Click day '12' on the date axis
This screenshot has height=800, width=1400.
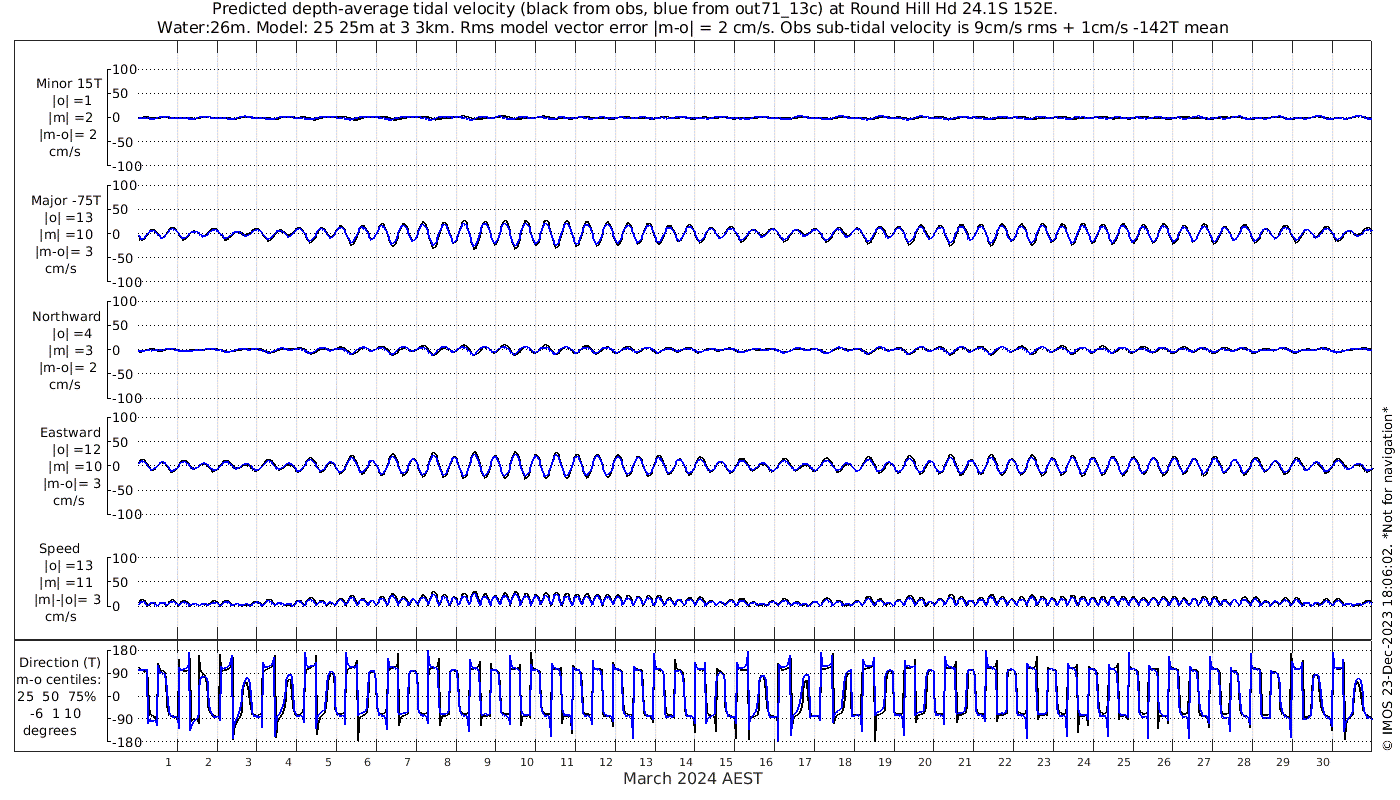[606, 762]
